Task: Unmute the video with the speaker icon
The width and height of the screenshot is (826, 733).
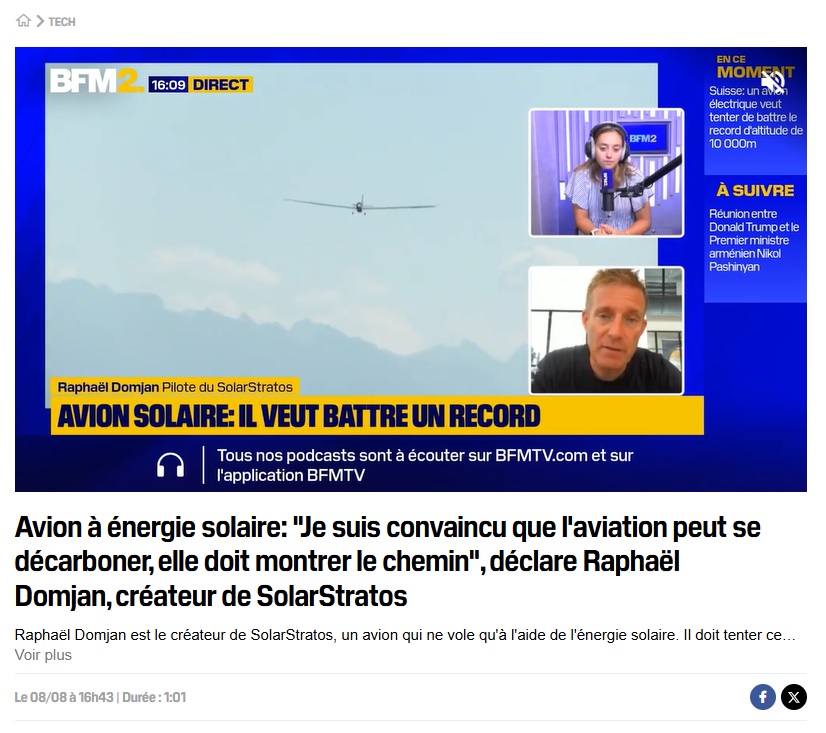Action: (x=773, y=81)
